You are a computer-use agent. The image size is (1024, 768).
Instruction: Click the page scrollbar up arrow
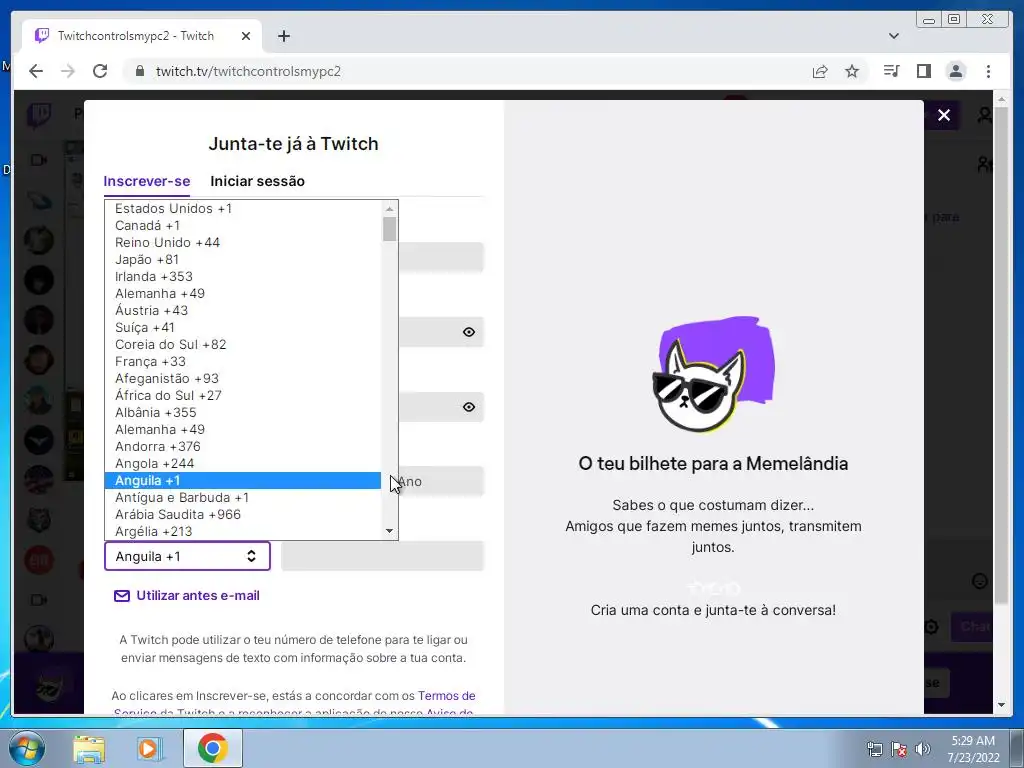tap(1001, 99)
